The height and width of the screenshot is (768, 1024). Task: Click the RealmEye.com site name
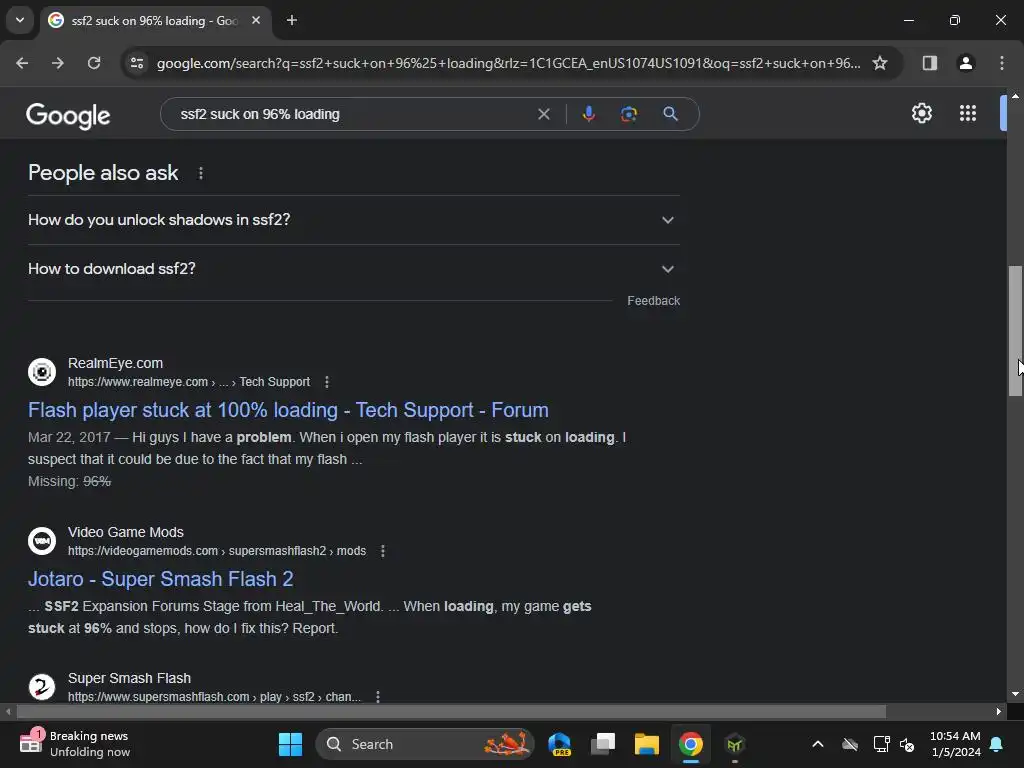(116, 363)
